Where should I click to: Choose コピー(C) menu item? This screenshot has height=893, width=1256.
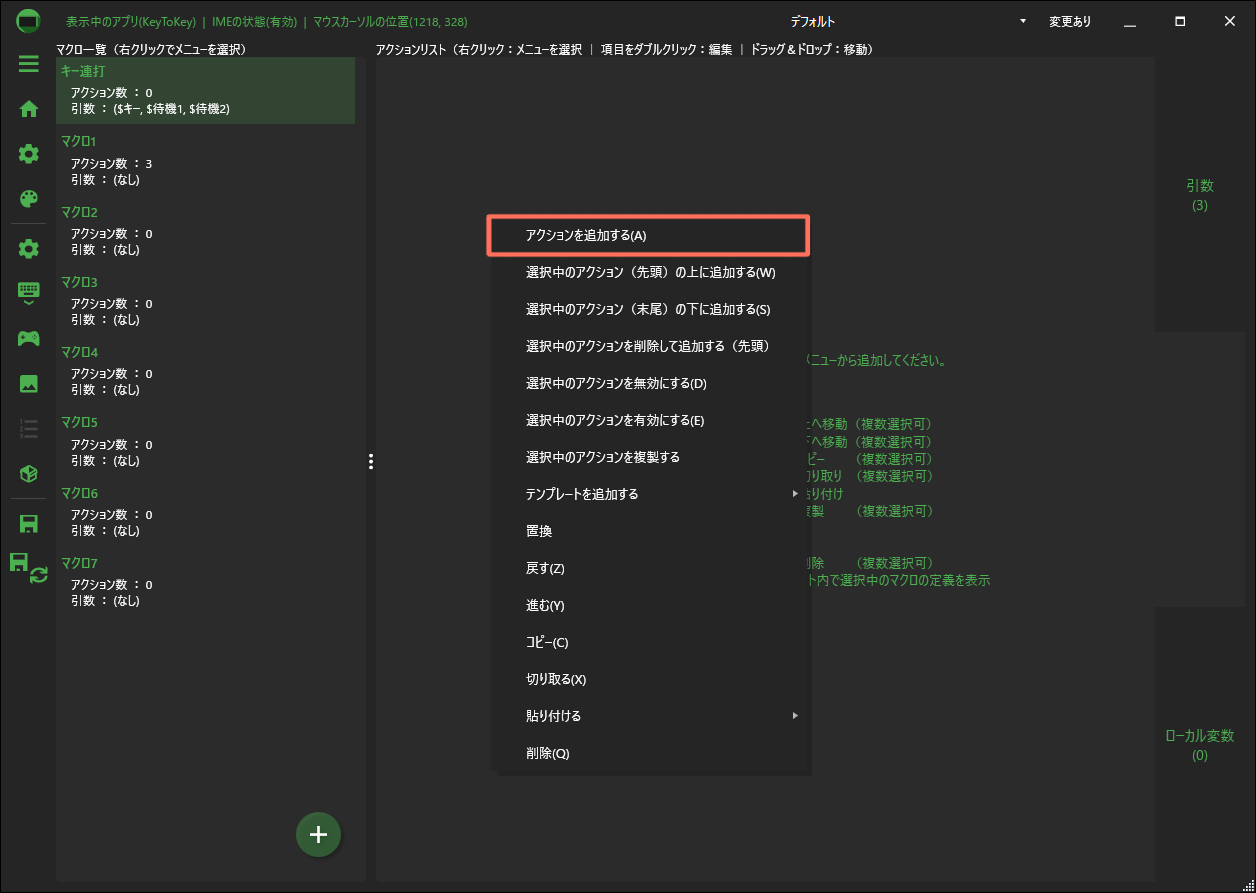(651, 642)
